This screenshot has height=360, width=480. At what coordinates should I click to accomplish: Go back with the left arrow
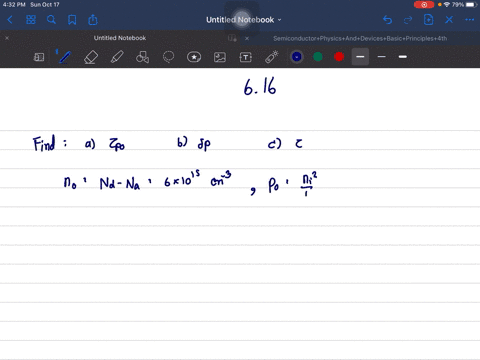[10, 20]
